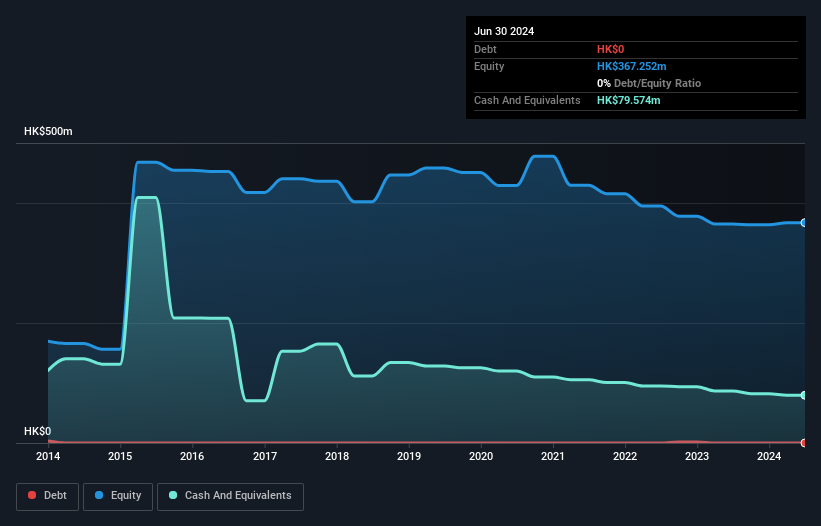The height and width of the screenshot is (526, 821).
Task: Click the tooltip Debt value HK$0
Action: pyautogui.click(x=611, y=49)
